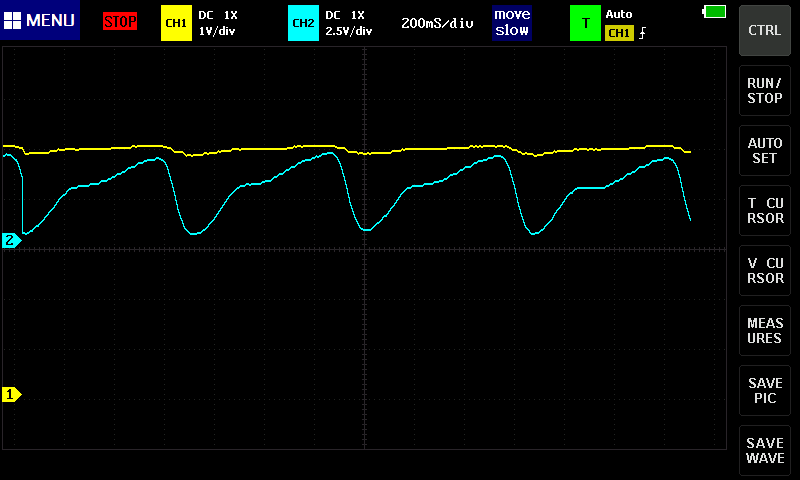Click the CTRL button

765,31
